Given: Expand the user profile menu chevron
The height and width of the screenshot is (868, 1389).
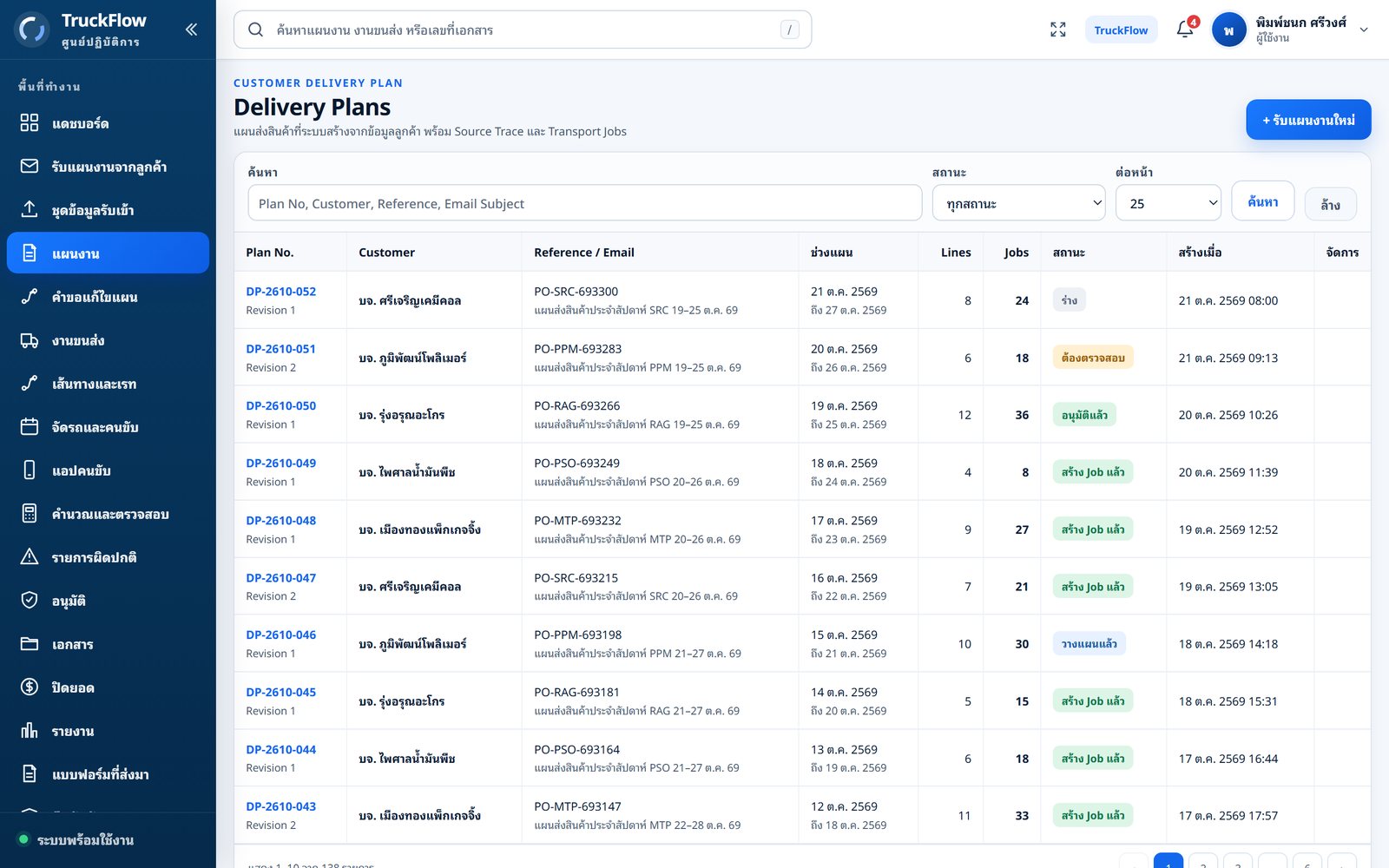Looking at the screenshot, I should 1364,30.
